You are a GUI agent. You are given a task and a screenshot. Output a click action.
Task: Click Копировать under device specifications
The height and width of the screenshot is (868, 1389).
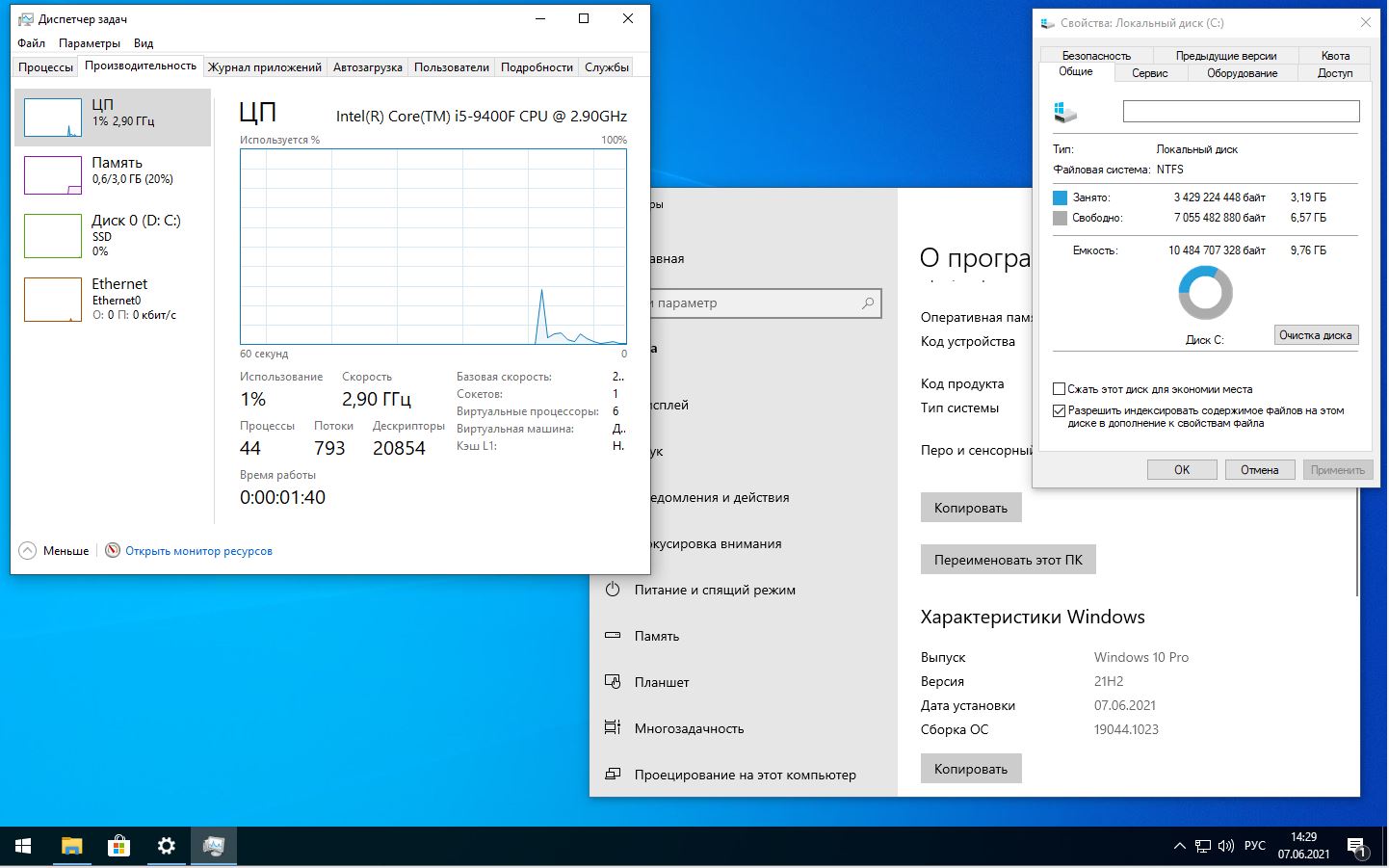971,508
